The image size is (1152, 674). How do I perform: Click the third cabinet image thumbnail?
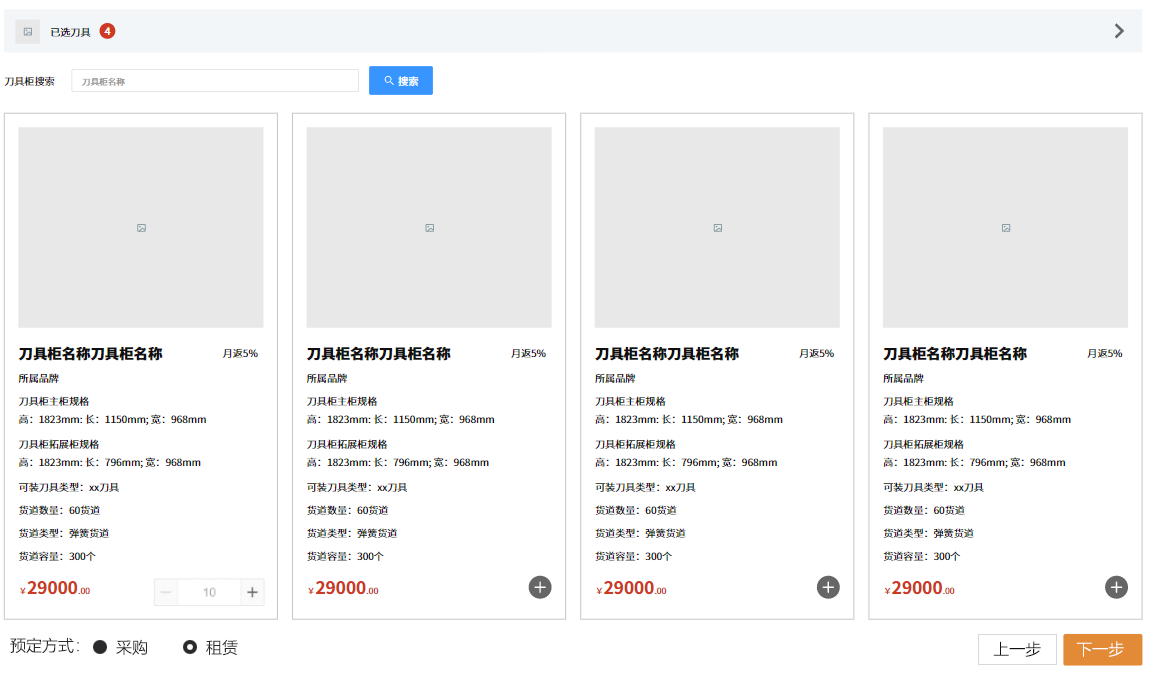tap(717, 227)
